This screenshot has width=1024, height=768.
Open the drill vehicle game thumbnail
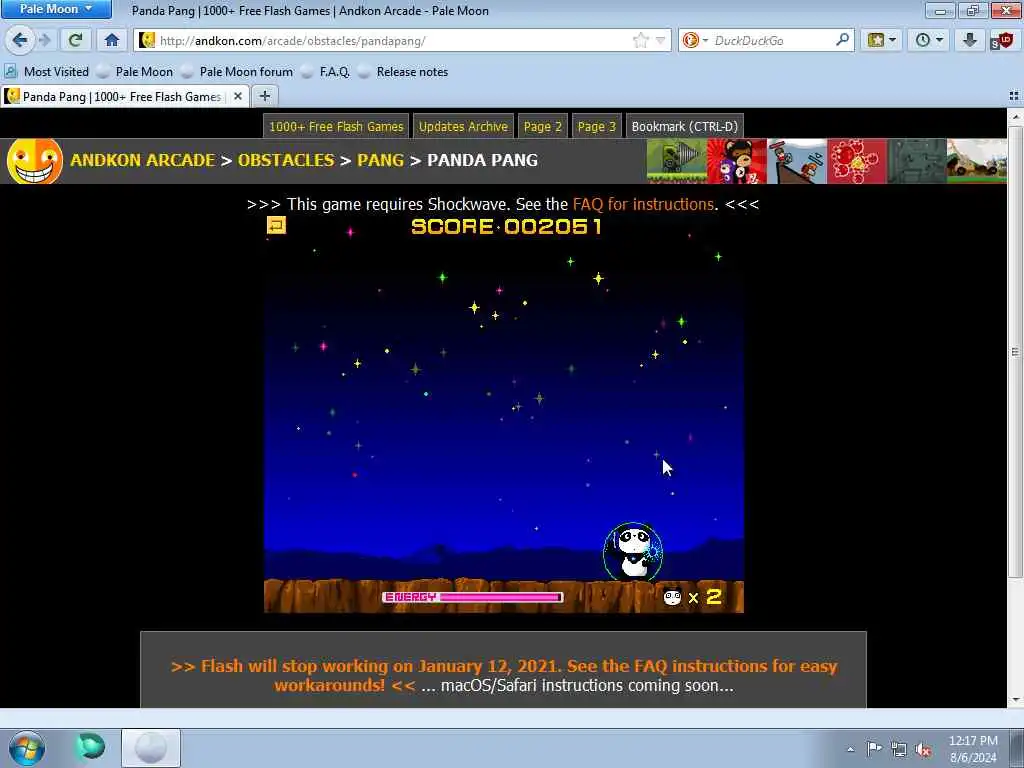coord(677,161)
